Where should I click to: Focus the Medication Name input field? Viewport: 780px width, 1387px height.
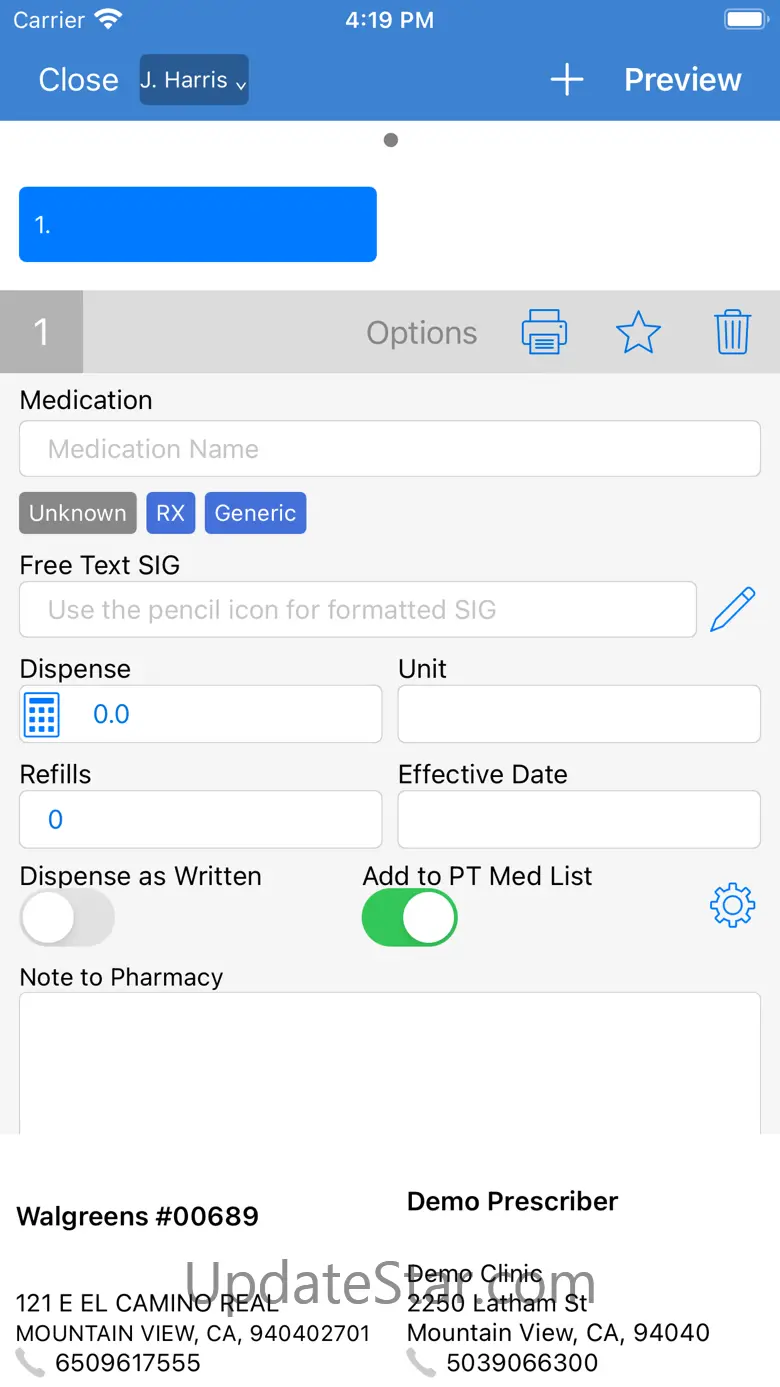coord(390,449)
